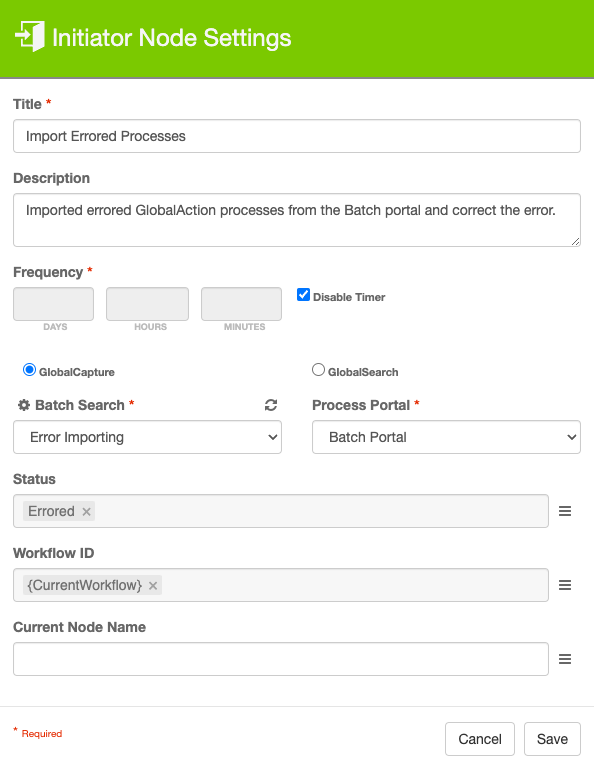Remove the {CurrentWorkflow} tag
This screenshot has height=769, width=594.
click(x=153, y=586)
